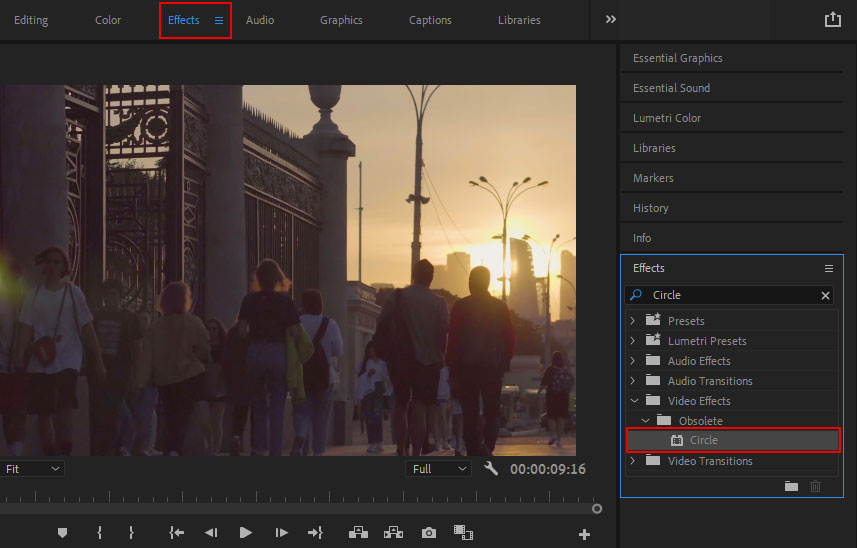This screenshot has height=548, width=857.
Task: Open the Effects workspace menu icon
Action: pyautogui.click(x=219, y=21)
